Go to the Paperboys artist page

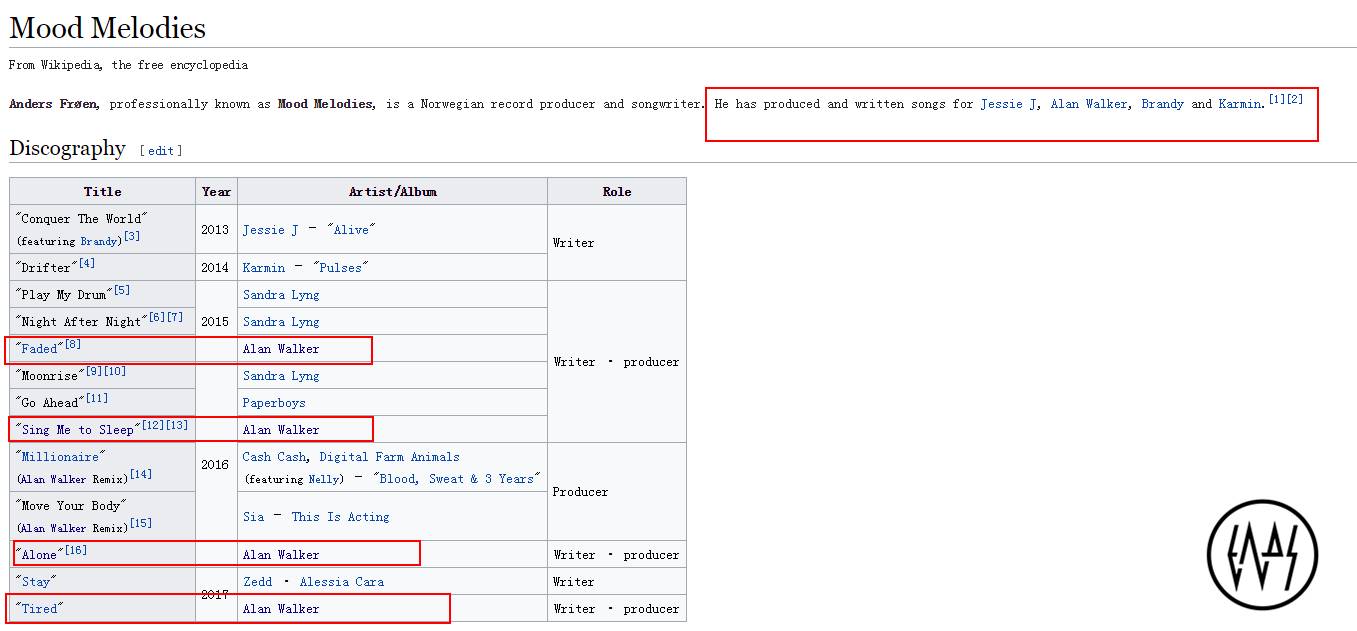tap(274, 403)
